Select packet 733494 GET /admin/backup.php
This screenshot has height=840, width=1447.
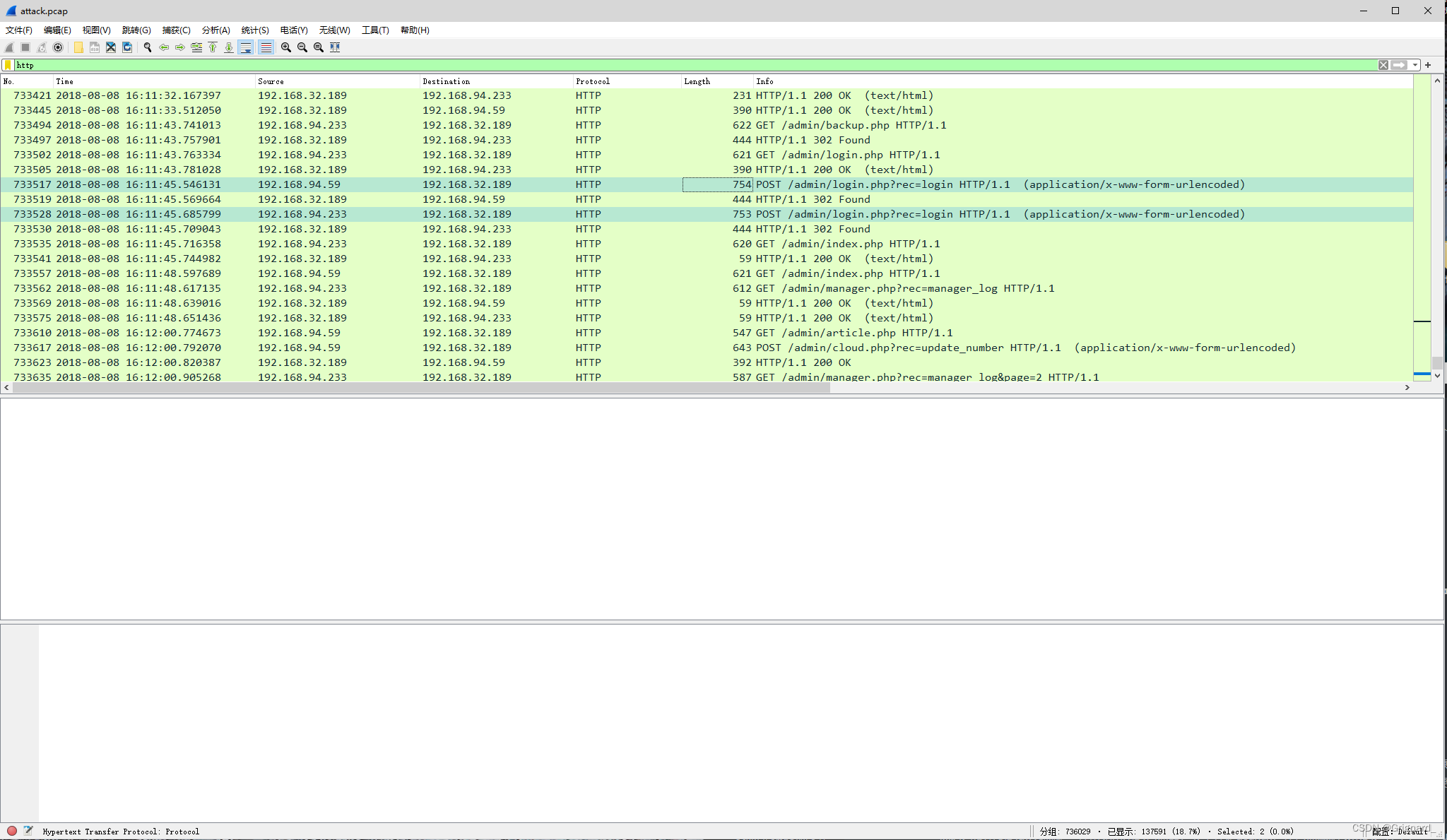coord(707,125)
